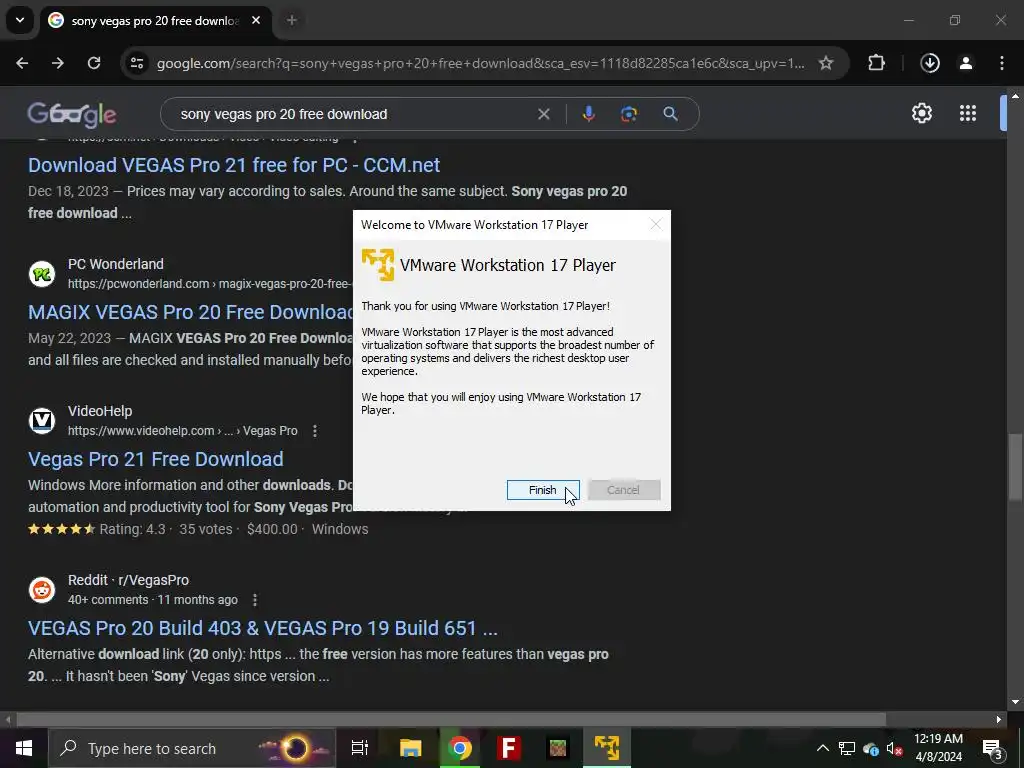Viewport: 1024px width, 768px height.
Task: Open Download VEGAS Pro 21 free CCM.net result
Action: tap(234, 165)
